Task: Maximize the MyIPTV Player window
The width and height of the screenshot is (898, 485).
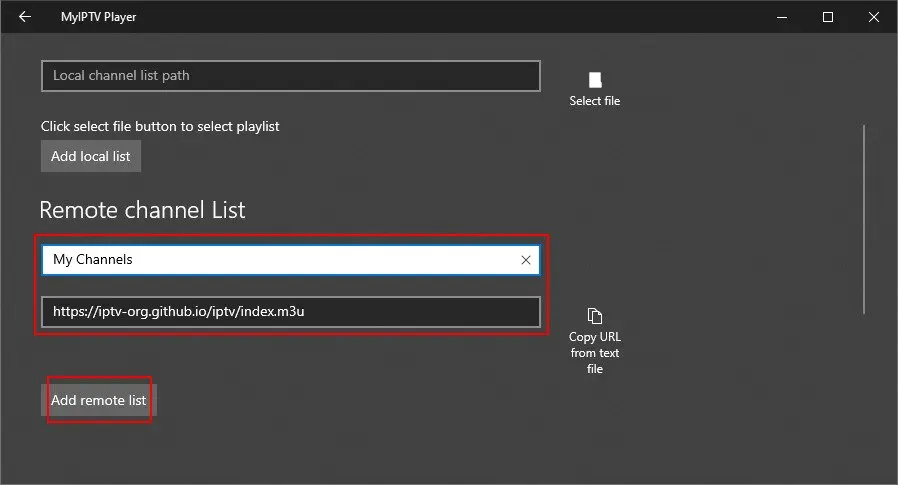Action: tap(828, 17)
